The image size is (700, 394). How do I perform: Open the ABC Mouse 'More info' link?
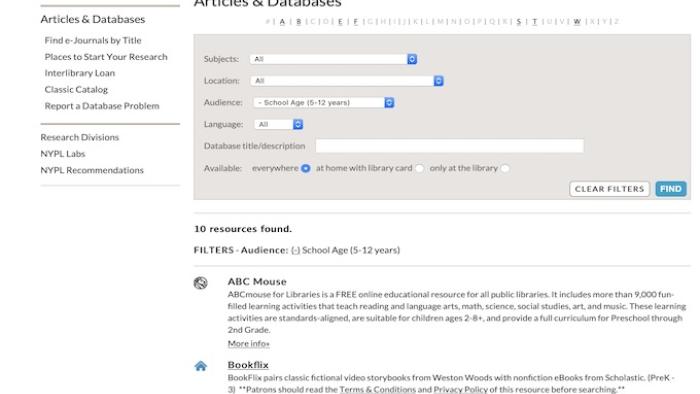pyautogui.click(x=249, y=344)
